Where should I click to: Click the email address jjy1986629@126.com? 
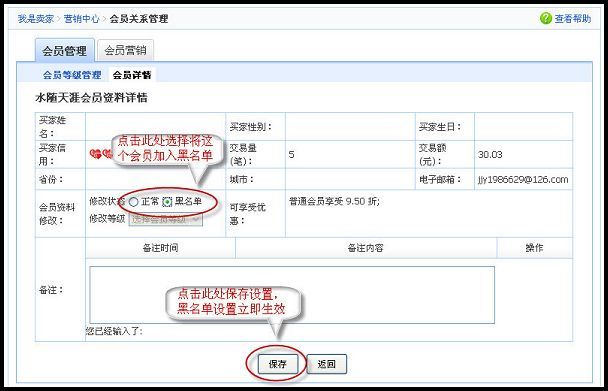[x=523, y=180]
